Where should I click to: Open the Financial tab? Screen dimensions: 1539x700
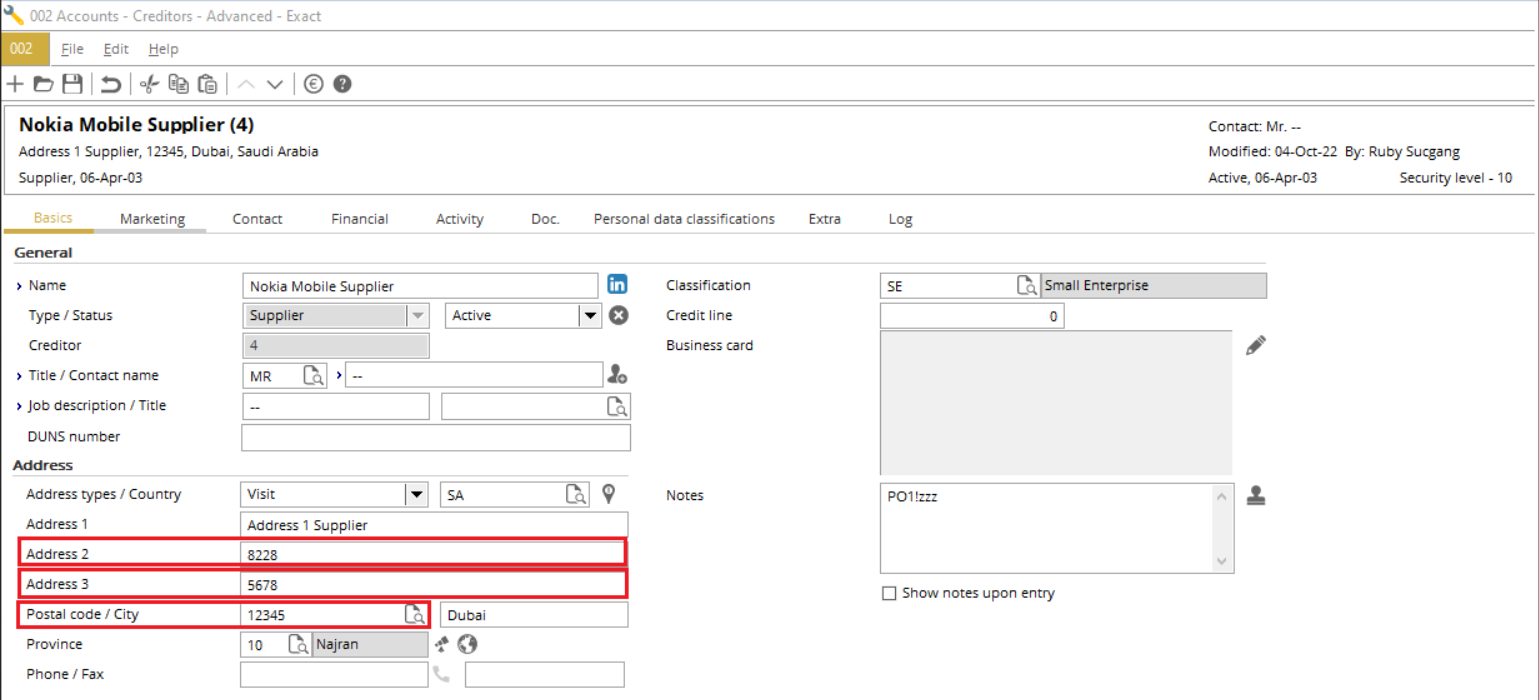coord(360,219)
